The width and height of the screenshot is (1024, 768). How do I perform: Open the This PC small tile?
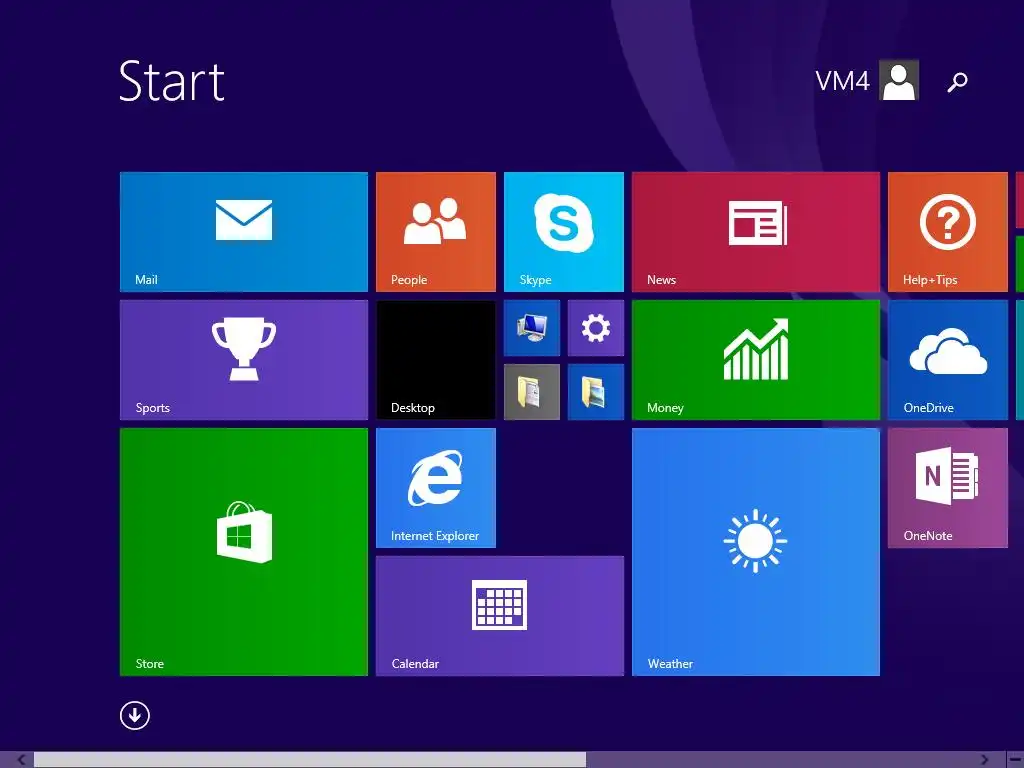point(532,328)
